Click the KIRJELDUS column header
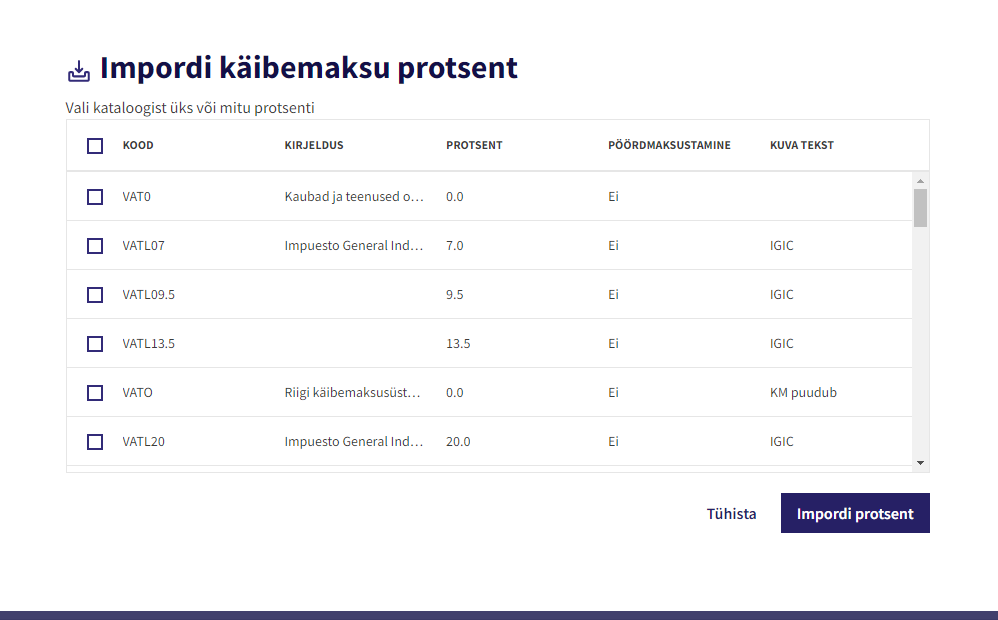The image size is (998, 620). coord(314,145)
